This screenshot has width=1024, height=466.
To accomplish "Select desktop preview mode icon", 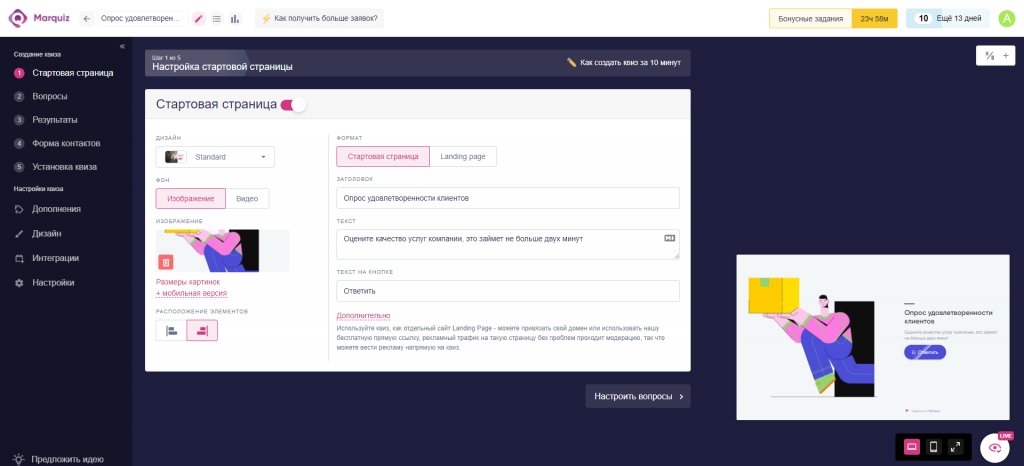I will pos(912,447).
